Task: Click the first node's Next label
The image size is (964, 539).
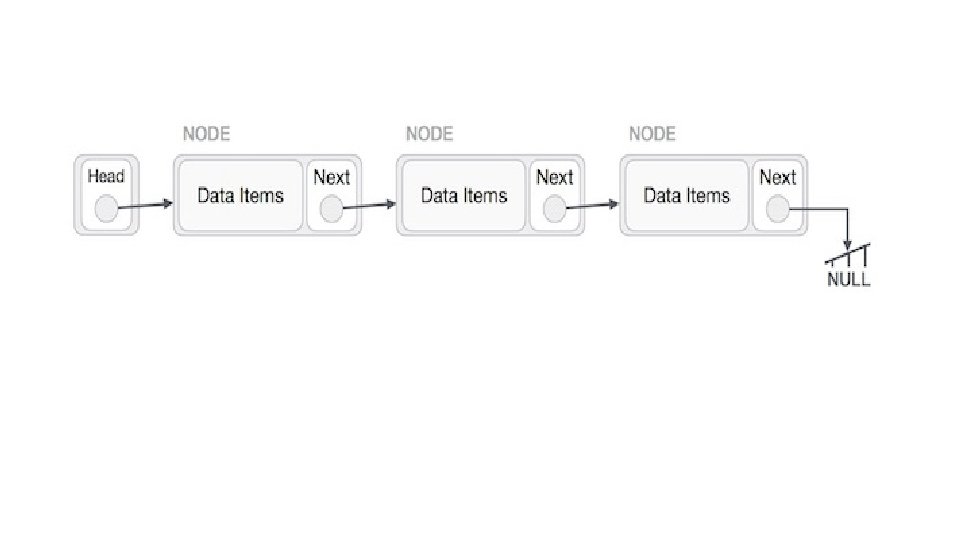Action: pyautogui.click(x=332, y=178)
